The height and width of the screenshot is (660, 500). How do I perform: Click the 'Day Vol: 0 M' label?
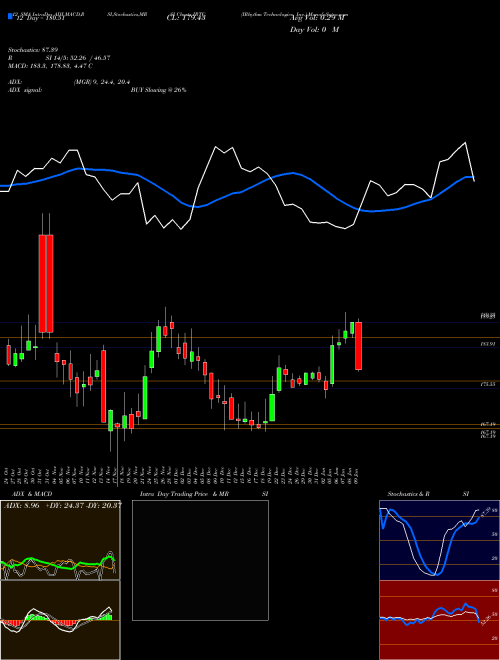pos(314,30)
